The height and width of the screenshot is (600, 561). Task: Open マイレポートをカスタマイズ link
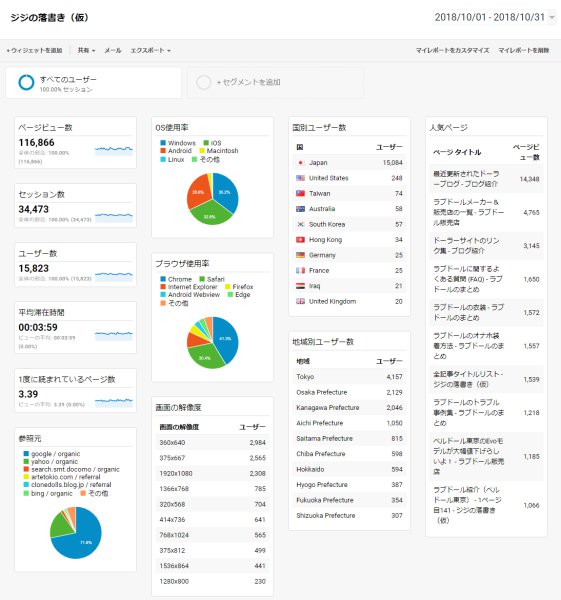point(452,50)
